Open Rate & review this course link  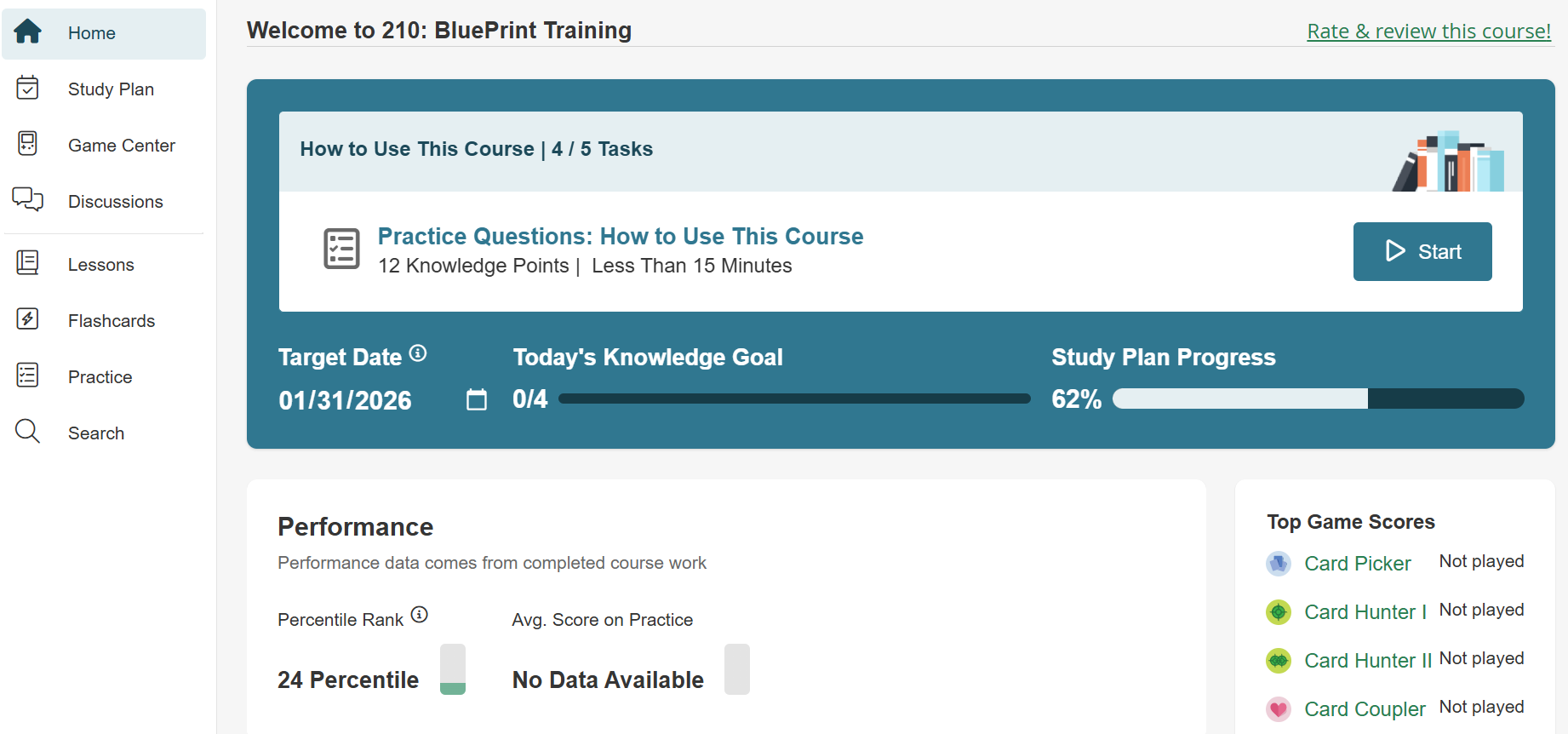[x=1428, y=32]
